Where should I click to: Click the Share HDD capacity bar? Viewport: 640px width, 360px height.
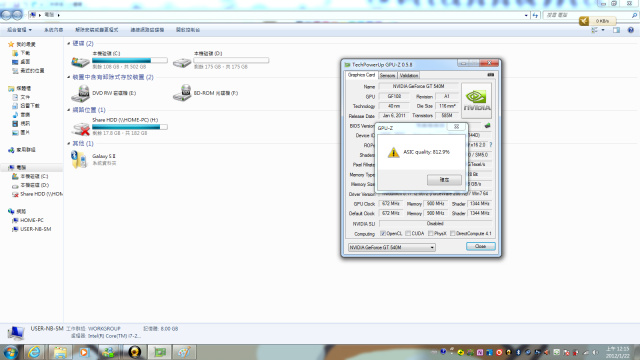pyautogui.click(x=130, y=127)
